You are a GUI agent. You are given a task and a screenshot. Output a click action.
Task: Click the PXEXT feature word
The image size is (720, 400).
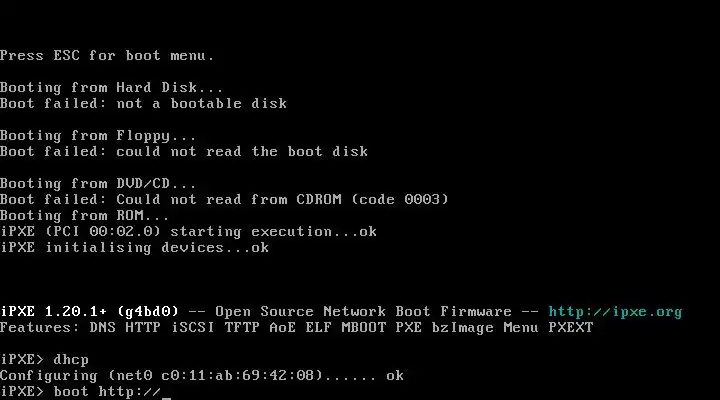click(571, 328)
